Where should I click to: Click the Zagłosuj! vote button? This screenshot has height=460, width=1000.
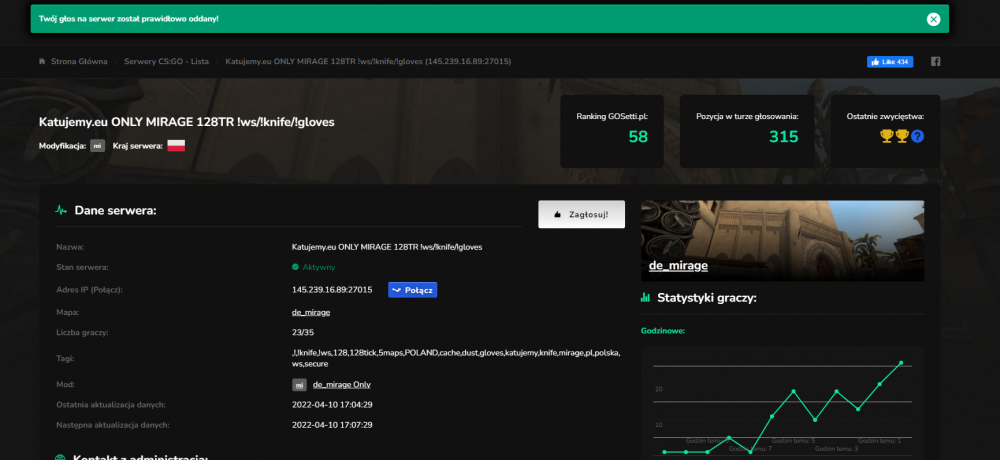click(x=582, y=214)
